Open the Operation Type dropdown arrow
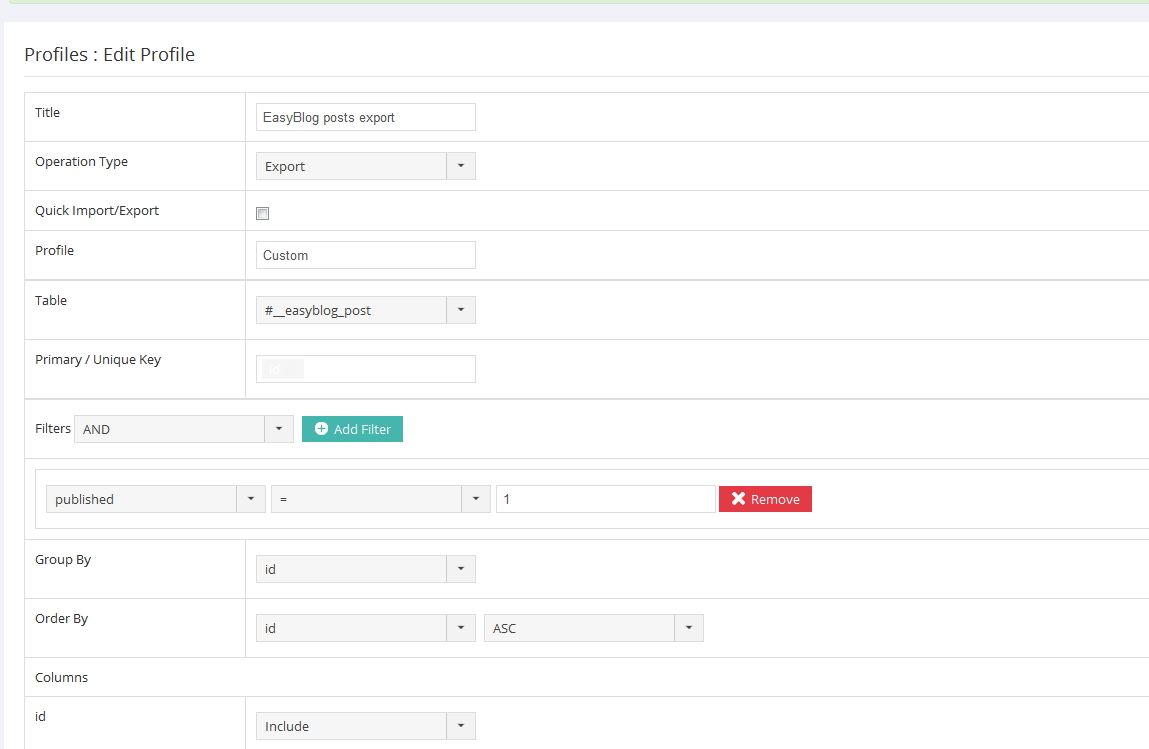Screen dimensions: 1149x749 pyautogui.click(x=460, y=166)
